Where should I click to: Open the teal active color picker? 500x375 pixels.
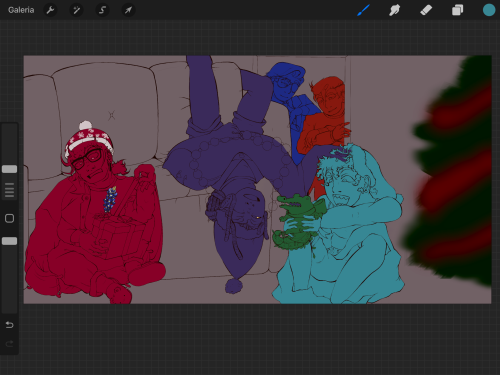point(489,10)
